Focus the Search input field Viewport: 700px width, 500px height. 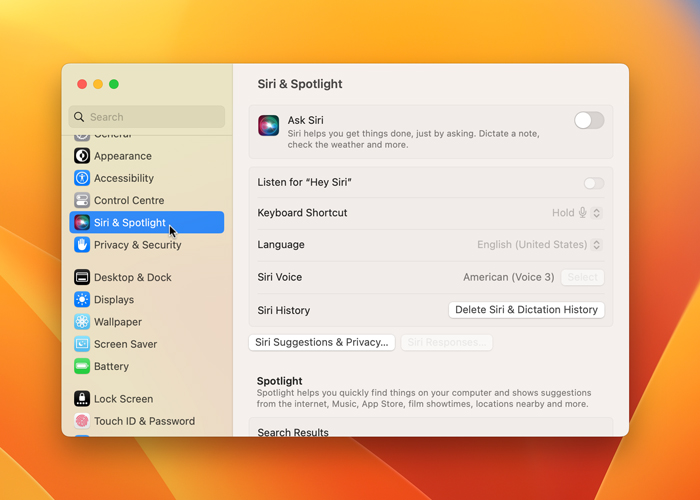(x=146, y=117)
